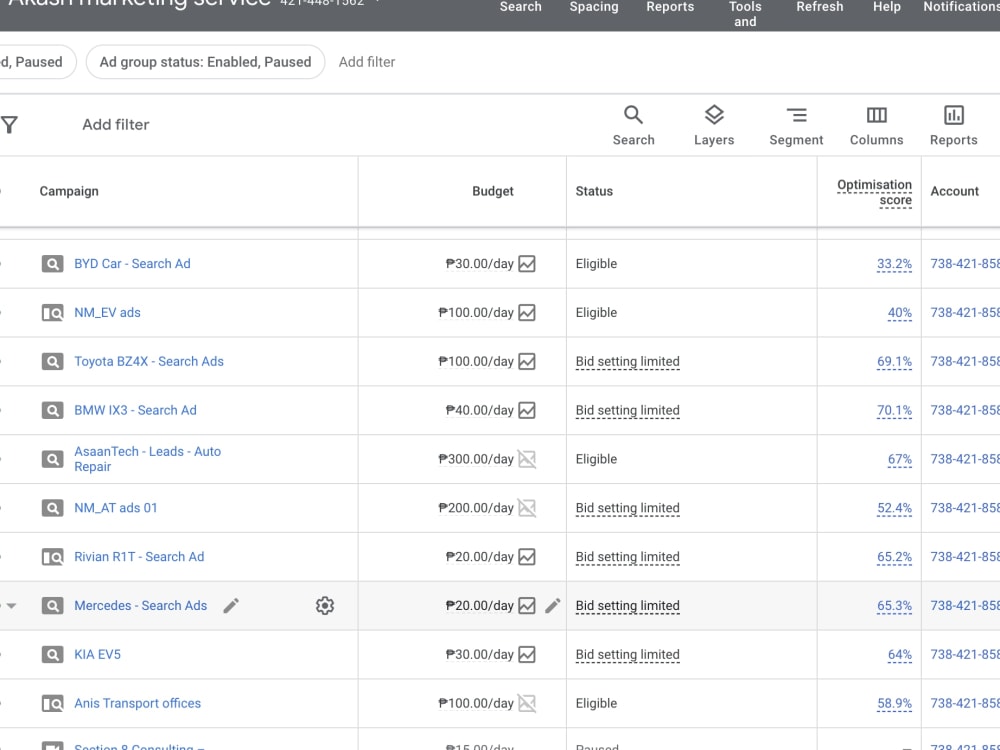Open the Reports top menu

click(x=670, y=7)
